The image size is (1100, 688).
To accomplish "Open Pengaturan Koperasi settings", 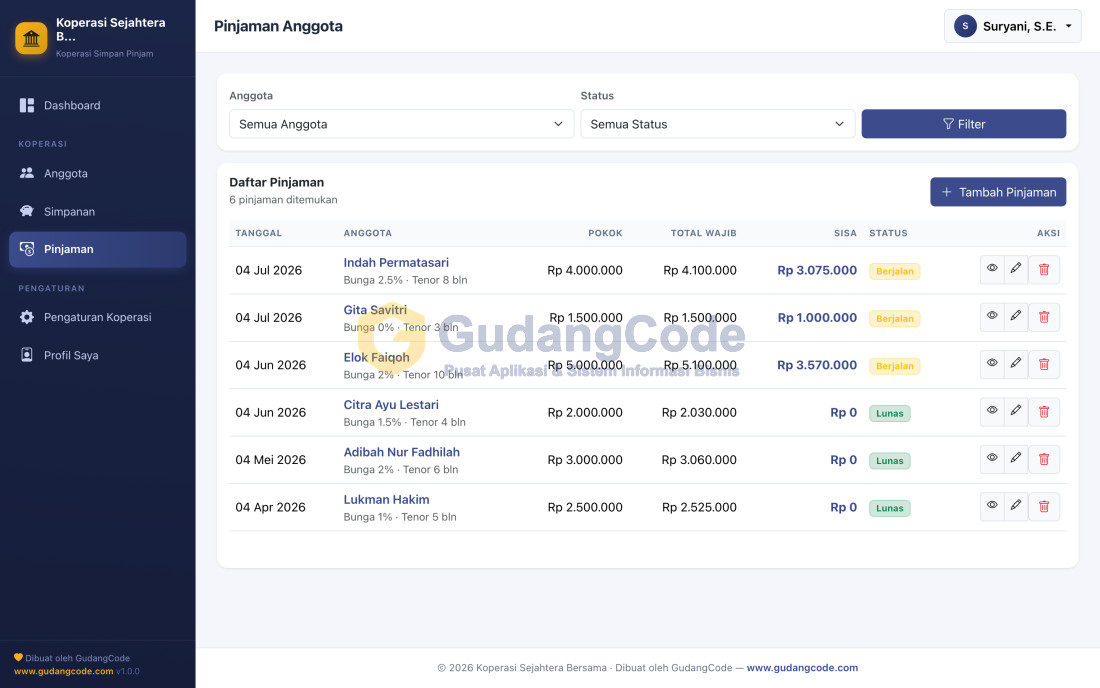I will click(x=98, y=317).
